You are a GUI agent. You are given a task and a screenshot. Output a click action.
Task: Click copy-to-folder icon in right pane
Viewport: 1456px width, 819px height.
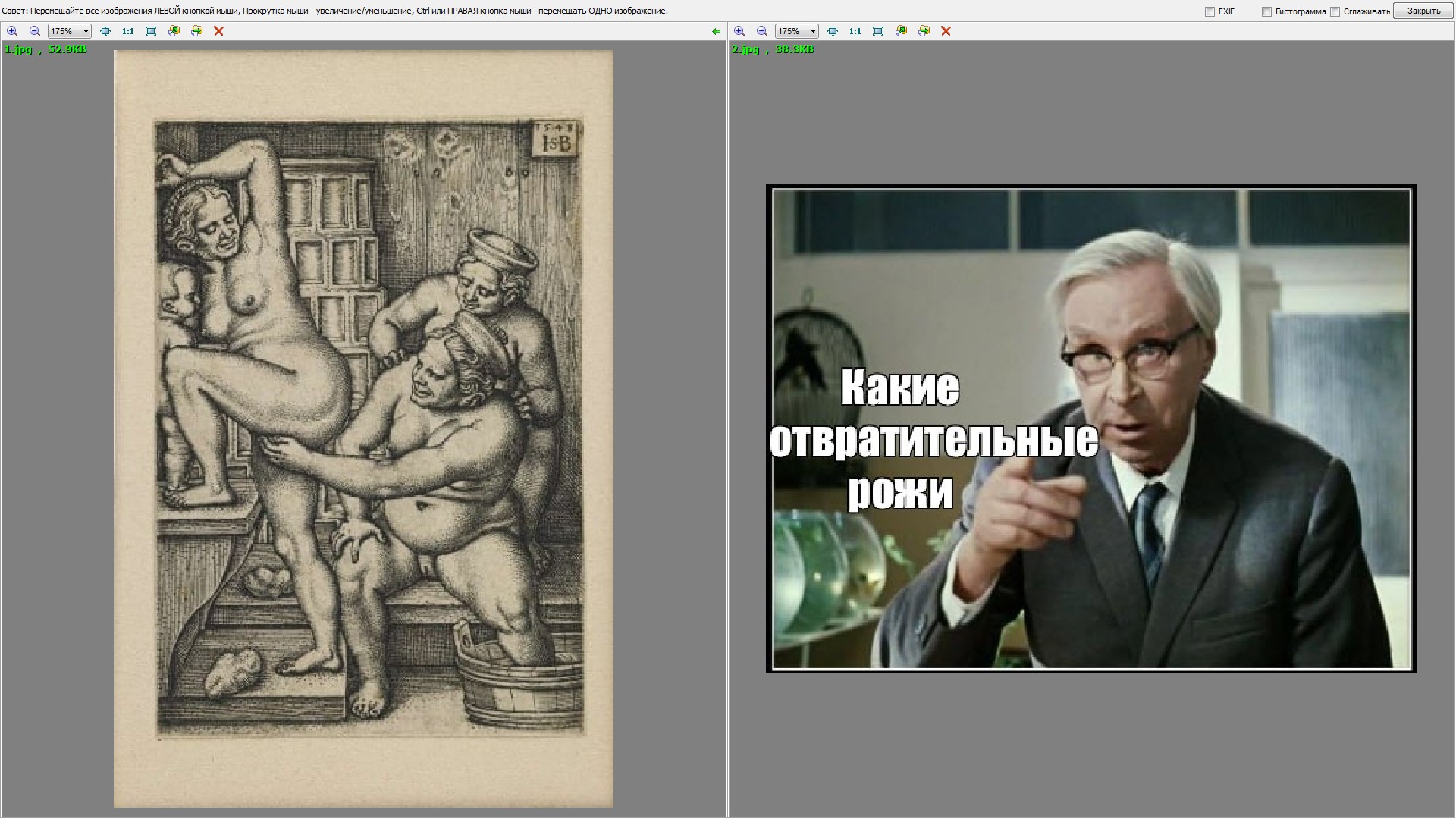point(901,31)
